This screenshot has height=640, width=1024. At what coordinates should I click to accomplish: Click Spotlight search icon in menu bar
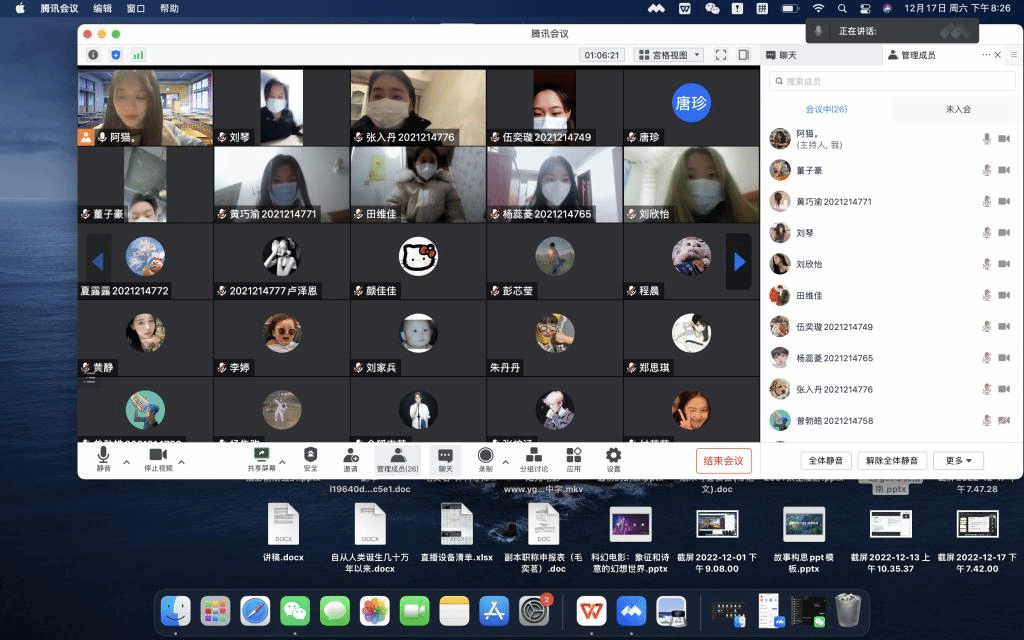point(842,8)
